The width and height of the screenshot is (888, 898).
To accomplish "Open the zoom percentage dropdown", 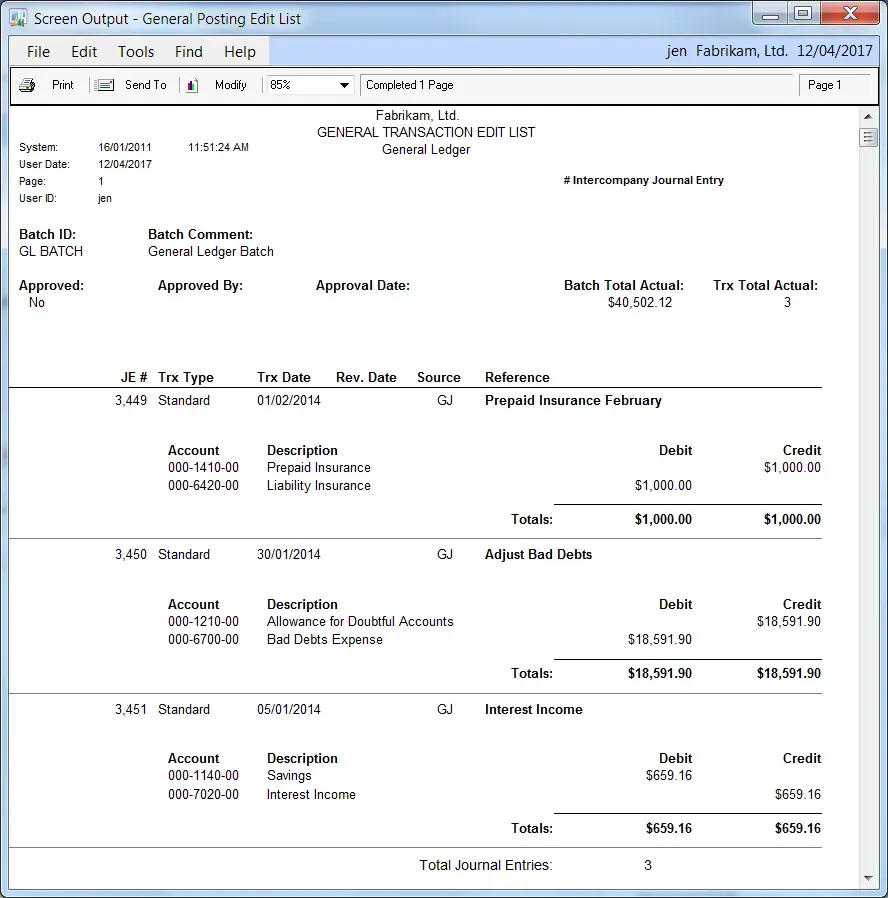I will point(344,85).
